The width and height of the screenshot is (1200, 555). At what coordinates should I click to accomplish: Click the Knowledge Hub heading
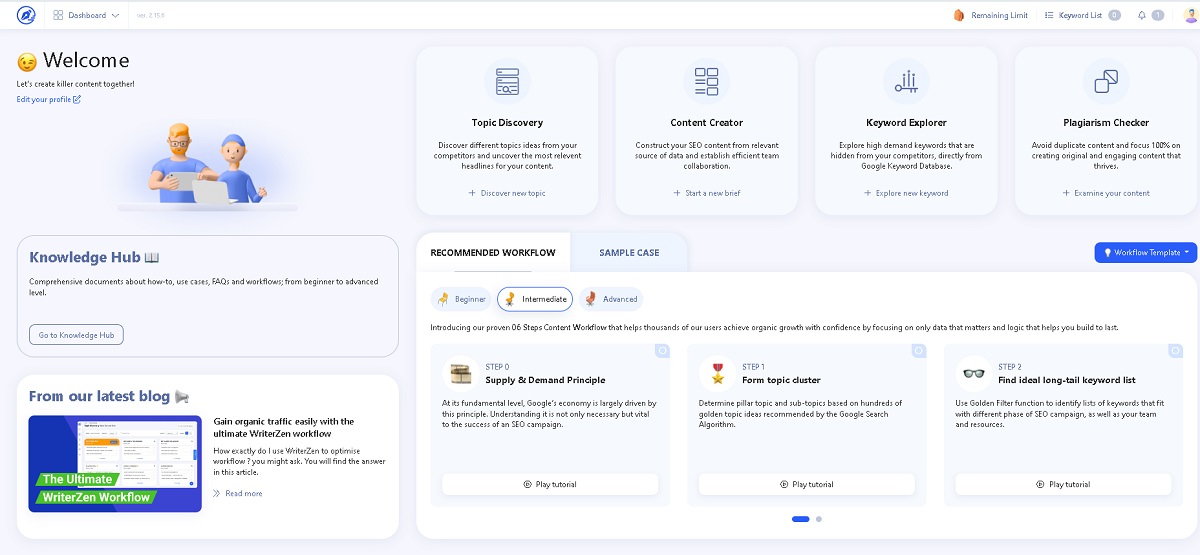[93, 258]
